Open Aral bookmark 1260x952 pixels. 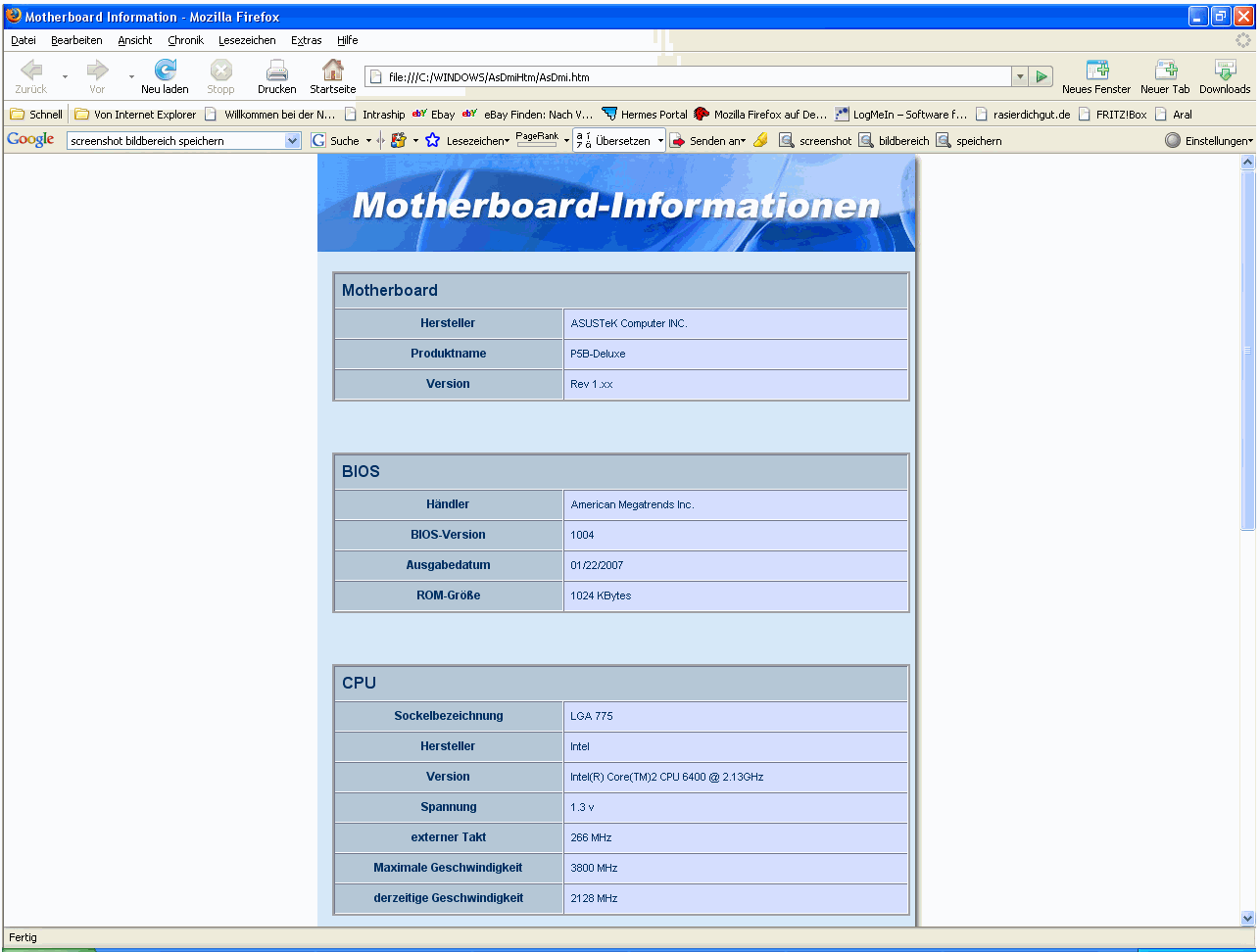coord(1173,115)
